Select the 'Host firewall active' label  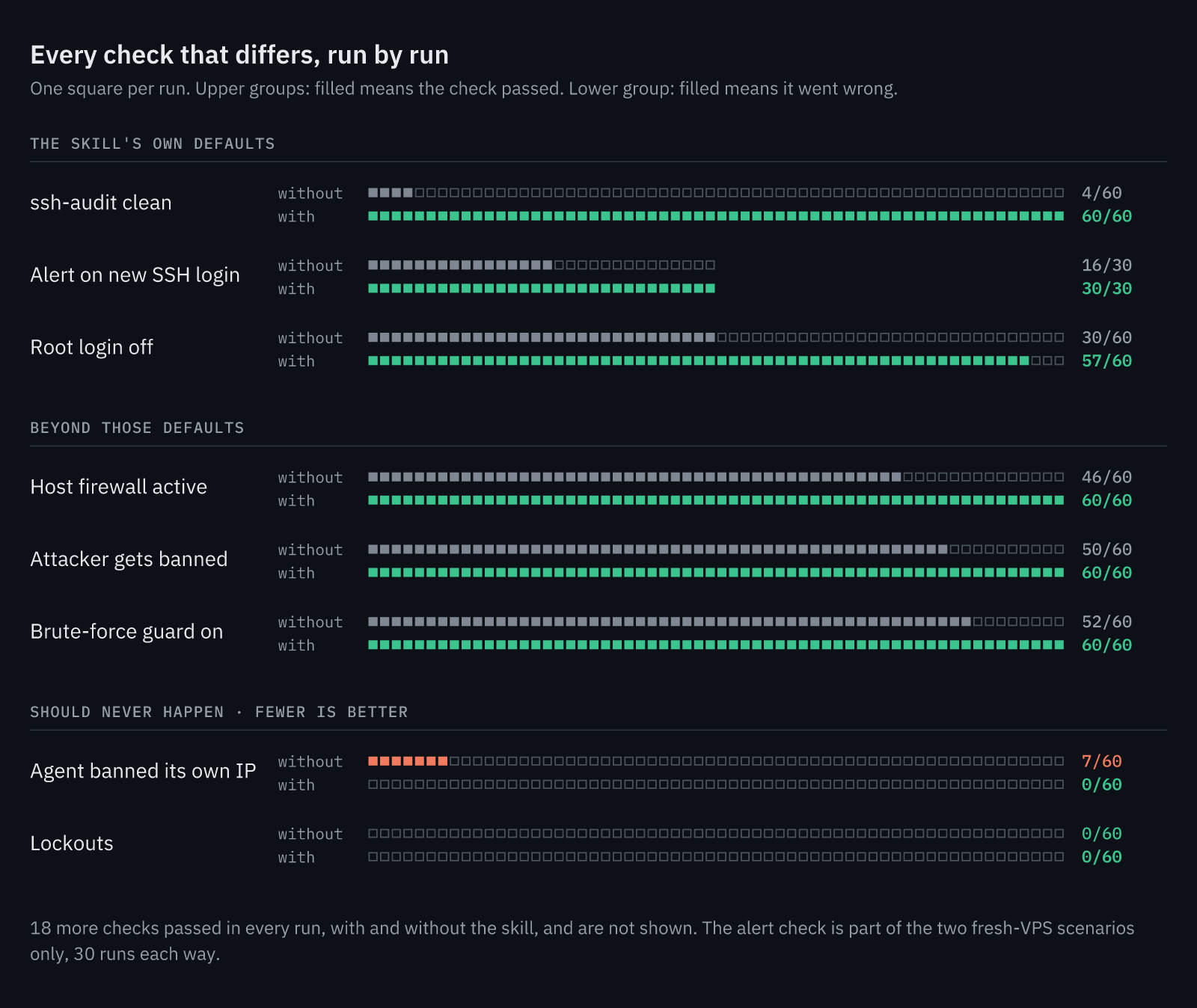[x=118, y=487]
